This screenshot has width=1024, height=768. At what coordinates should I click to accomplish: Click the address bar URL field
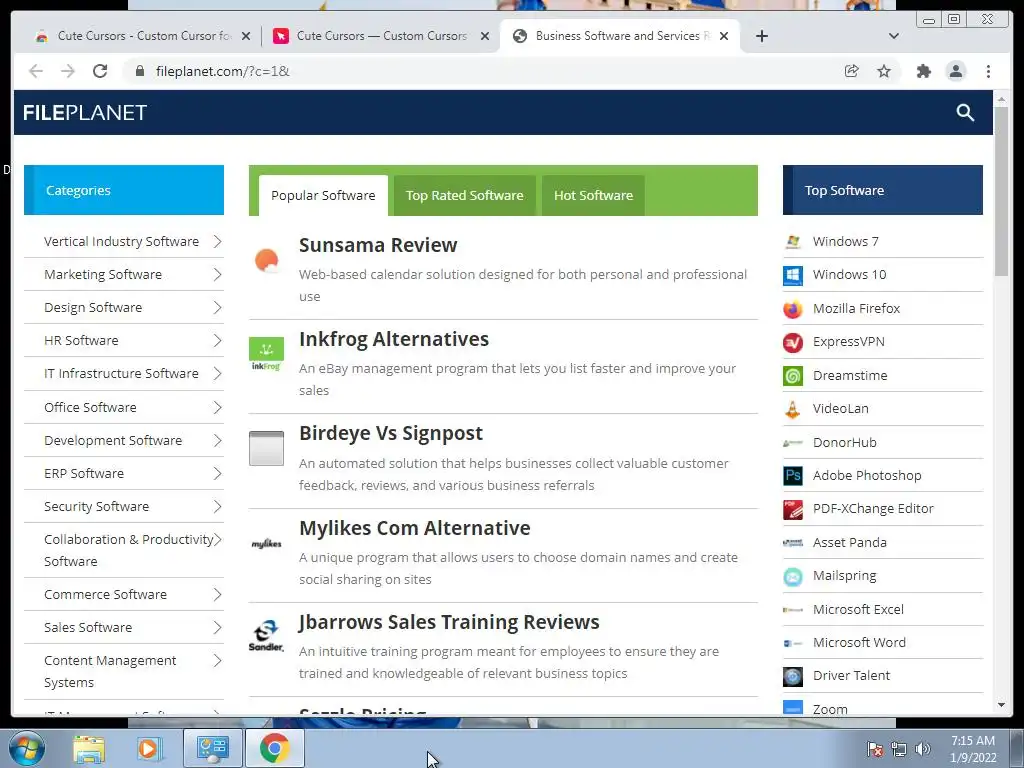483,71
